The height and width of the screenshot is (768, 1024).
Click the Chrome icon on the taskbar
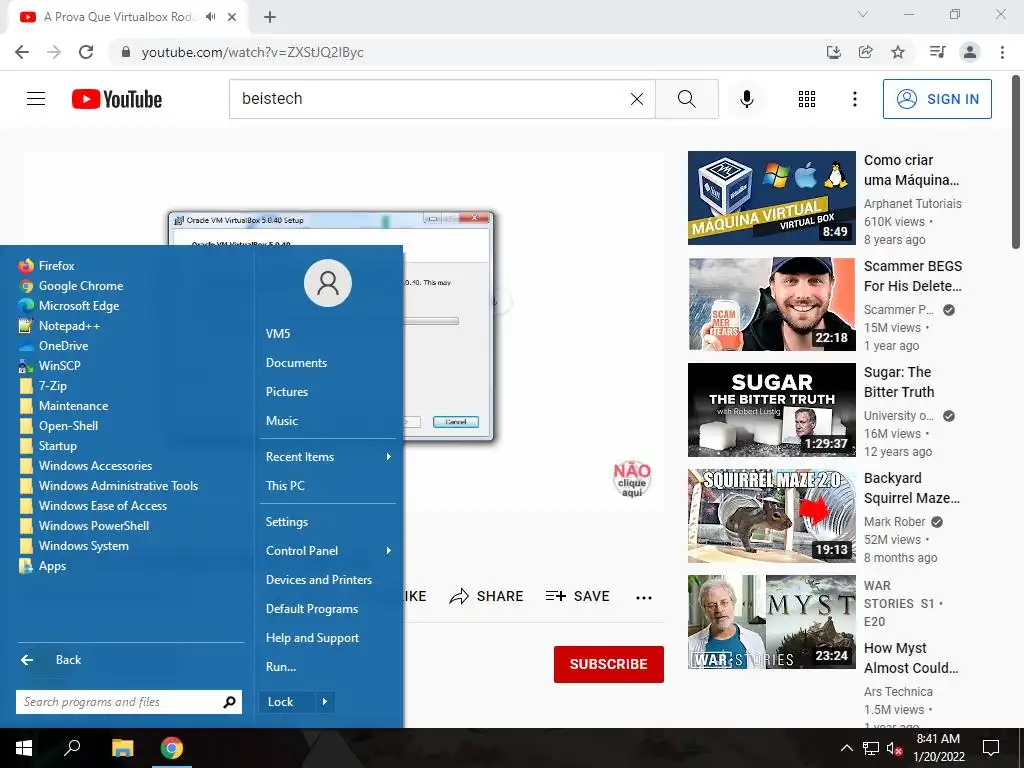pos(172,748)
